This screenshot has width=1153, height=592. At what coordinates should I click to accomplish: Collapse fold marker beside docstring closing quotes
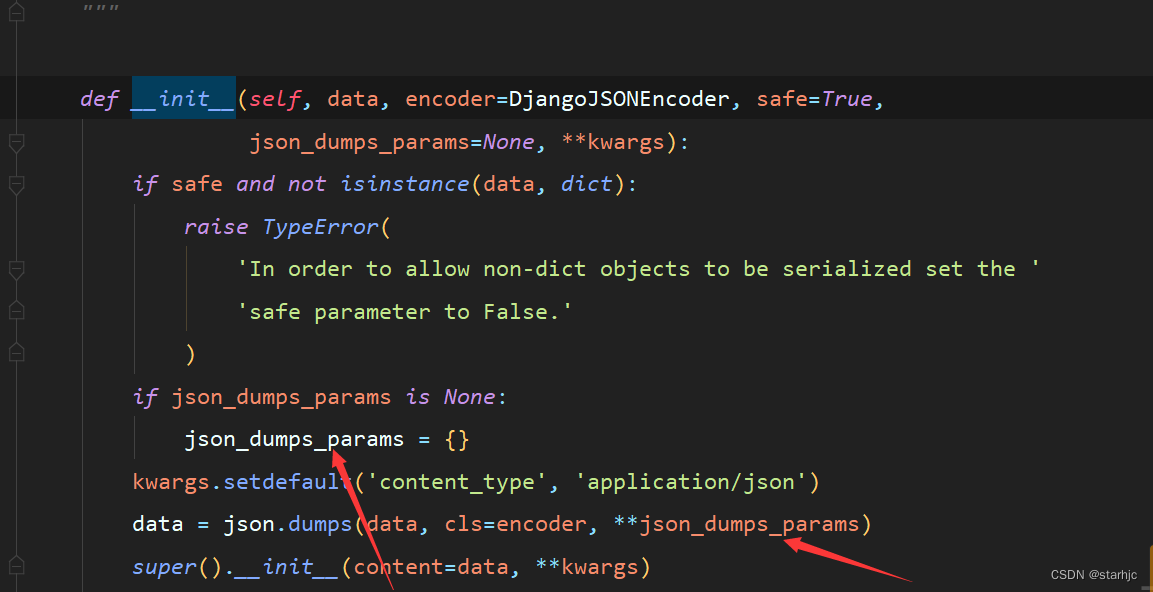[x=16, y=12]
